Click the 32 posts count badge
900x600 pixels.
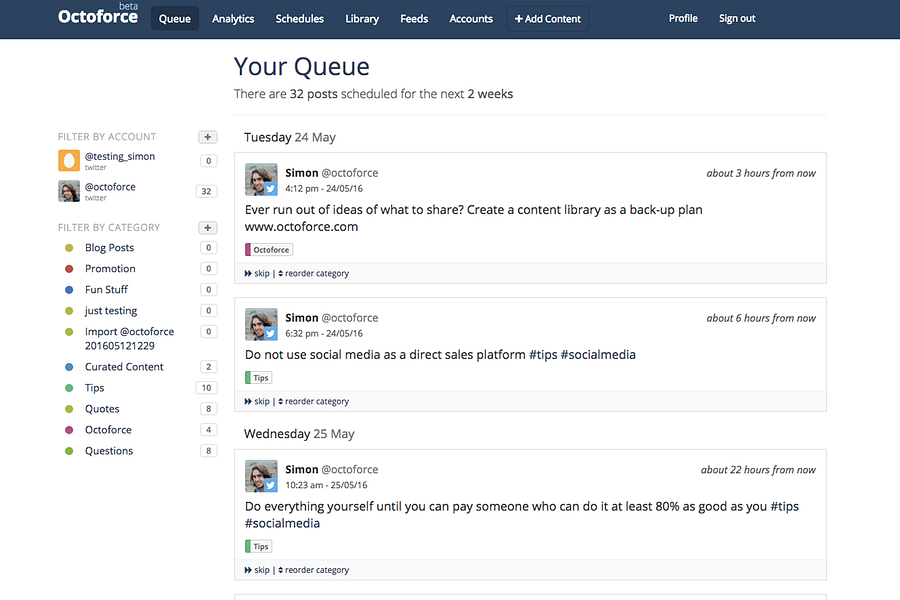207,191
